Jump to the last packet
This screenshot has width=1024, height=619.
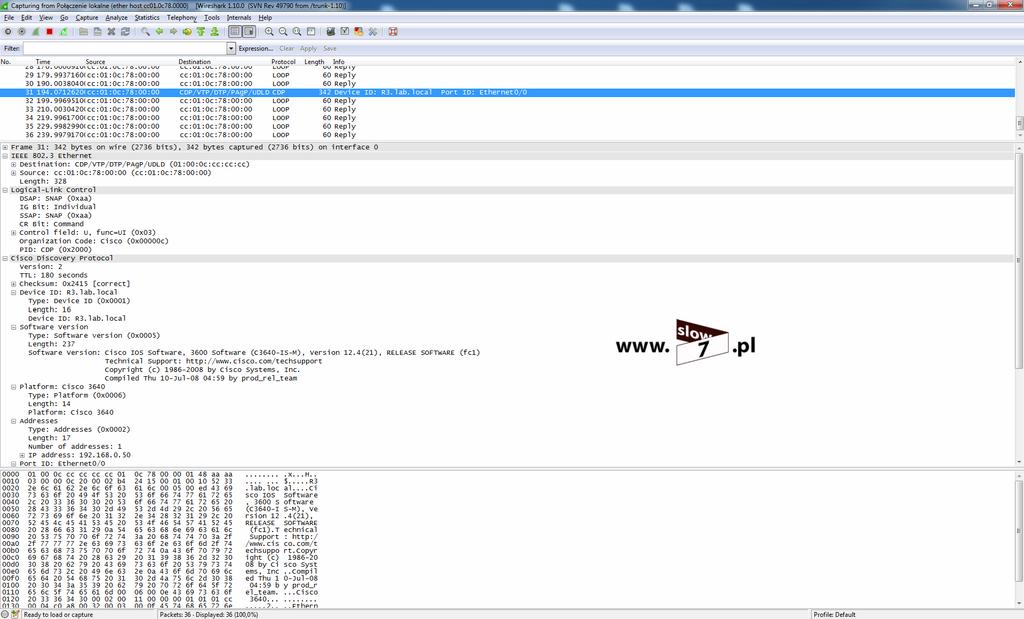pyautogui.click(x=214, y=31)
